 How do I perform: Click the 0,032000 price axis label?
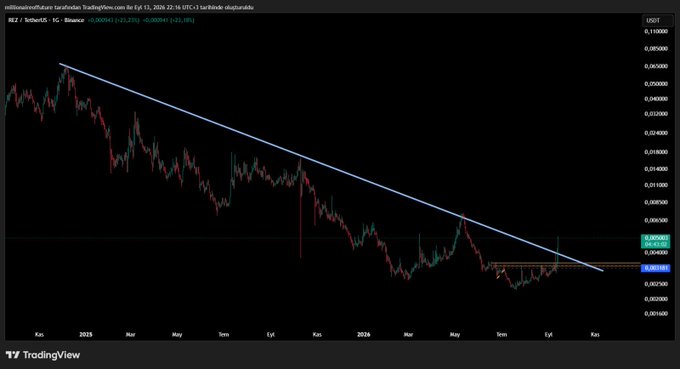click(x=656, y=114)
